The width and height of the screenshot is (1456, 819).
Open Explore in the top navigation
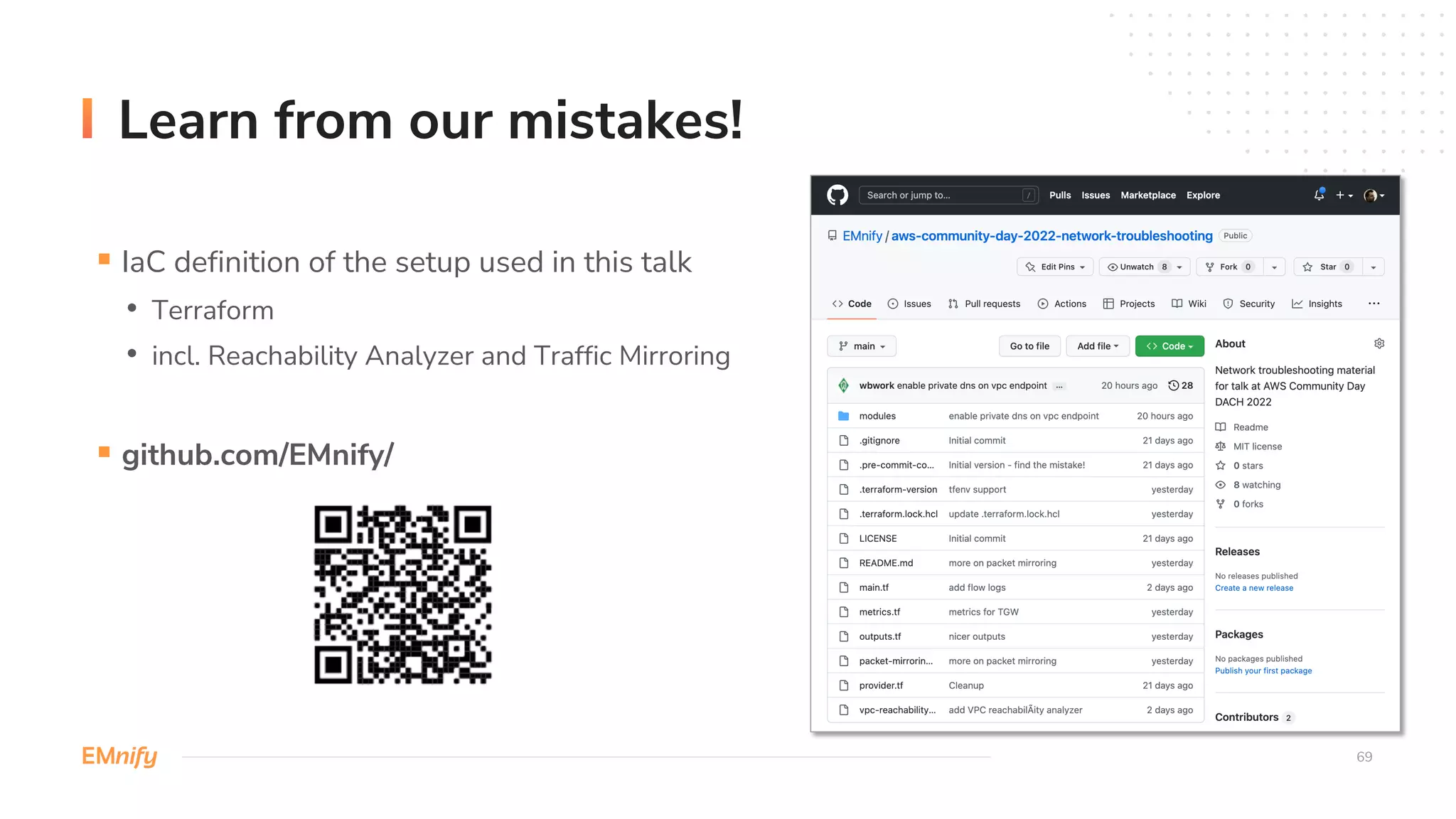coord(1203,195)
